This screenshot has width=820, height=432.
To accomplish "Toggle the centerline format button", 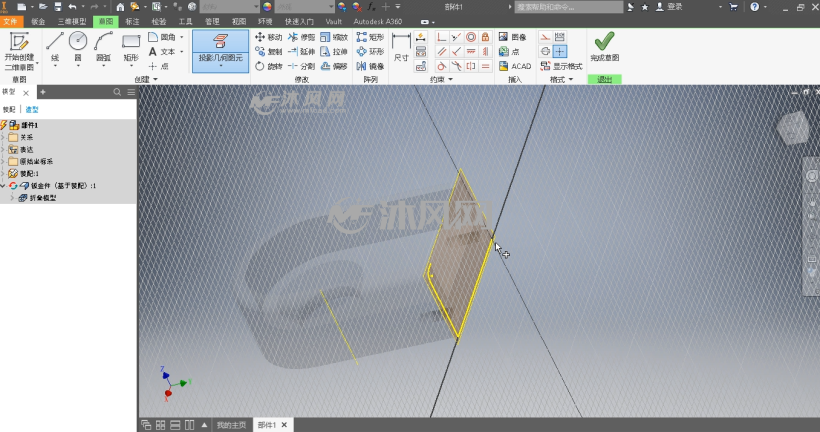I will tap(545, 51).
